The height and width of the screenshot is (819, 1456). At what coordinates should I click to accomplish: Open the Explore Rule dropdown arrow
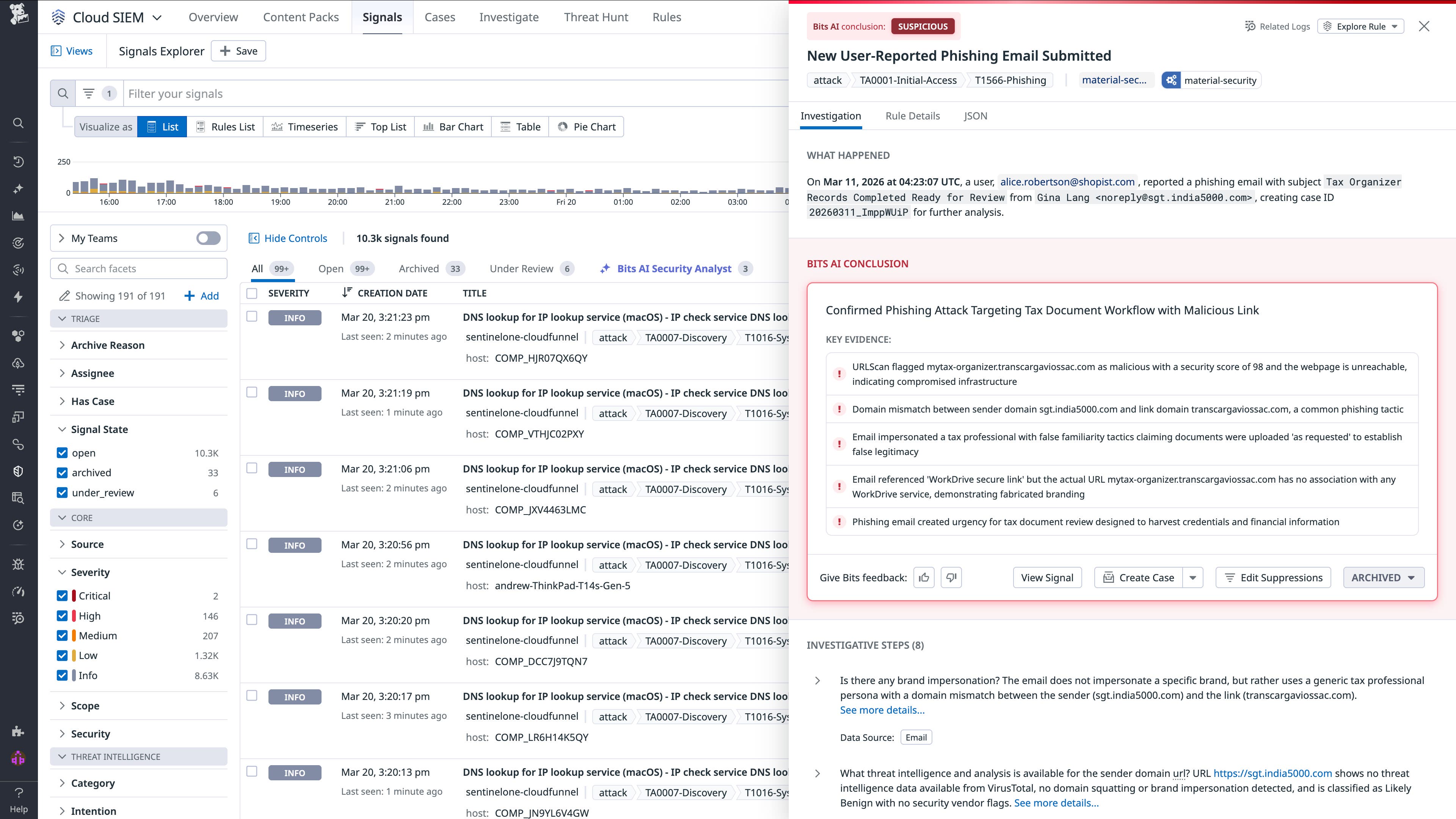click(x=1395, y=26)
